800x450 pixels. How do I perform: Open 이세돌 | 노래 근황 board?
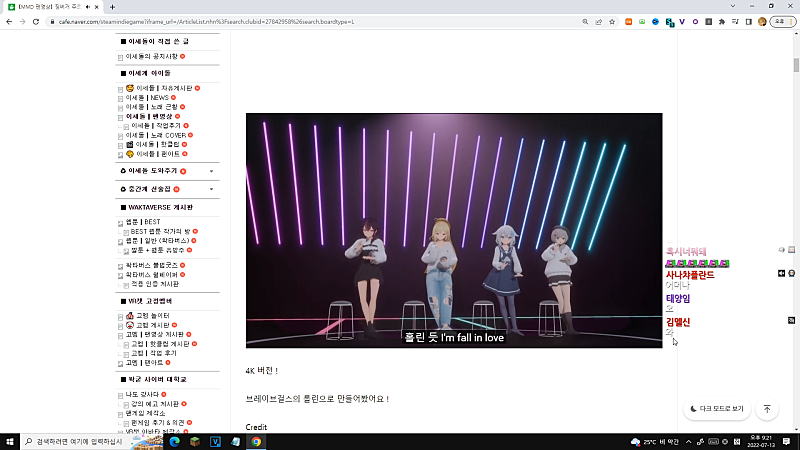pyautogui.click(x=152, y=107)
